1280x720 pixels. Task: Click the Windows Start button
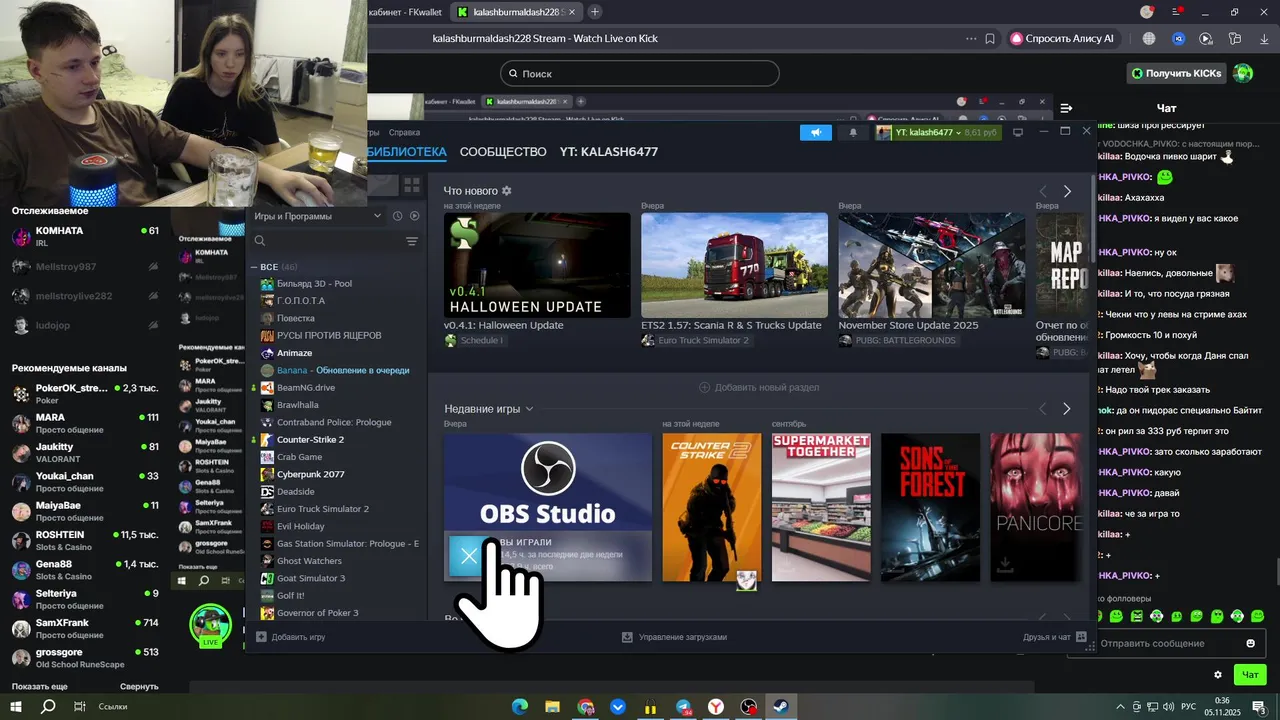click(x=16, y=707)
